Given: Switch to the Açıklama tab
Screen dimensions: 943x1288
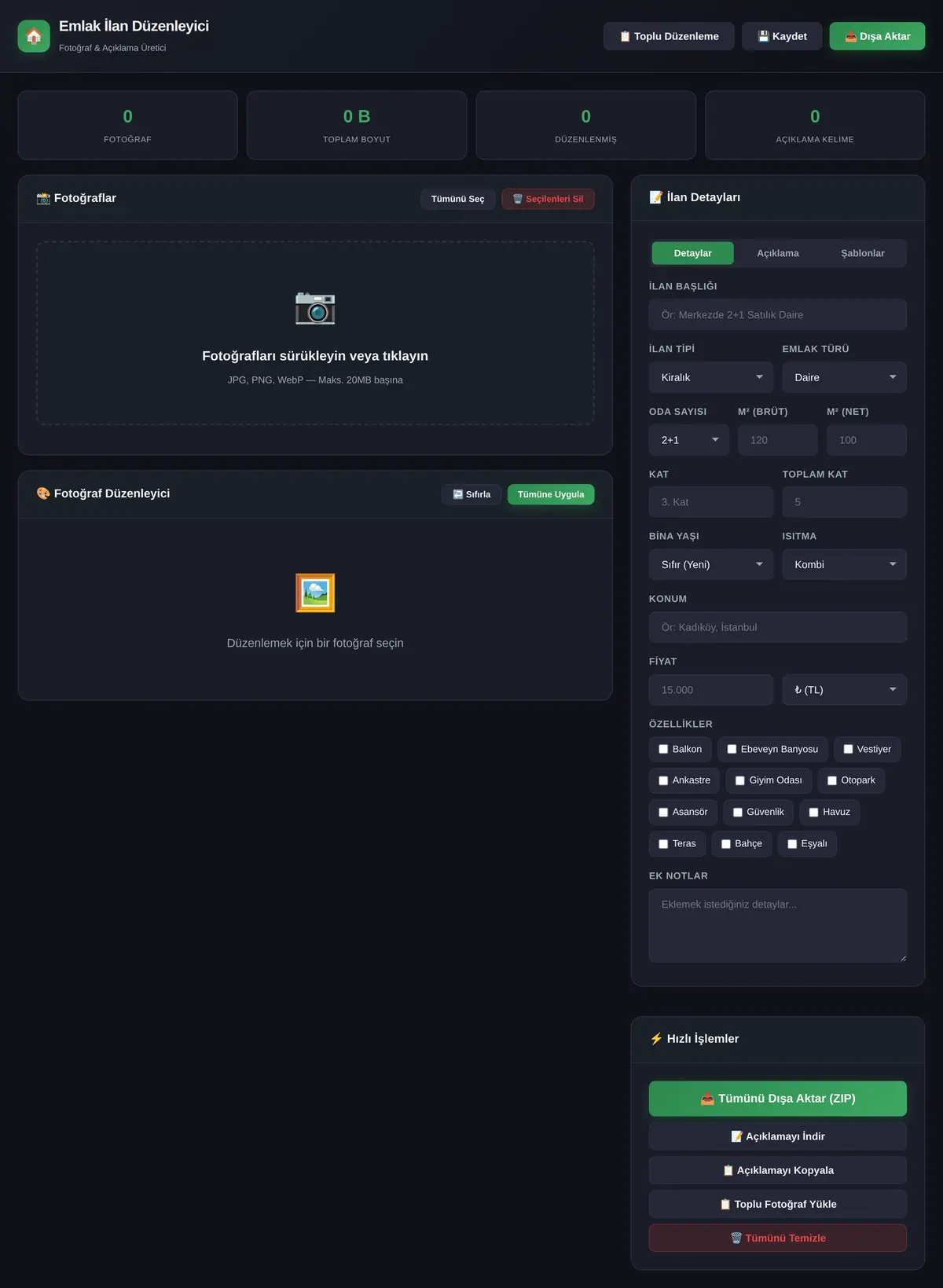Looking at the screenshot, I should coord(778,253).
